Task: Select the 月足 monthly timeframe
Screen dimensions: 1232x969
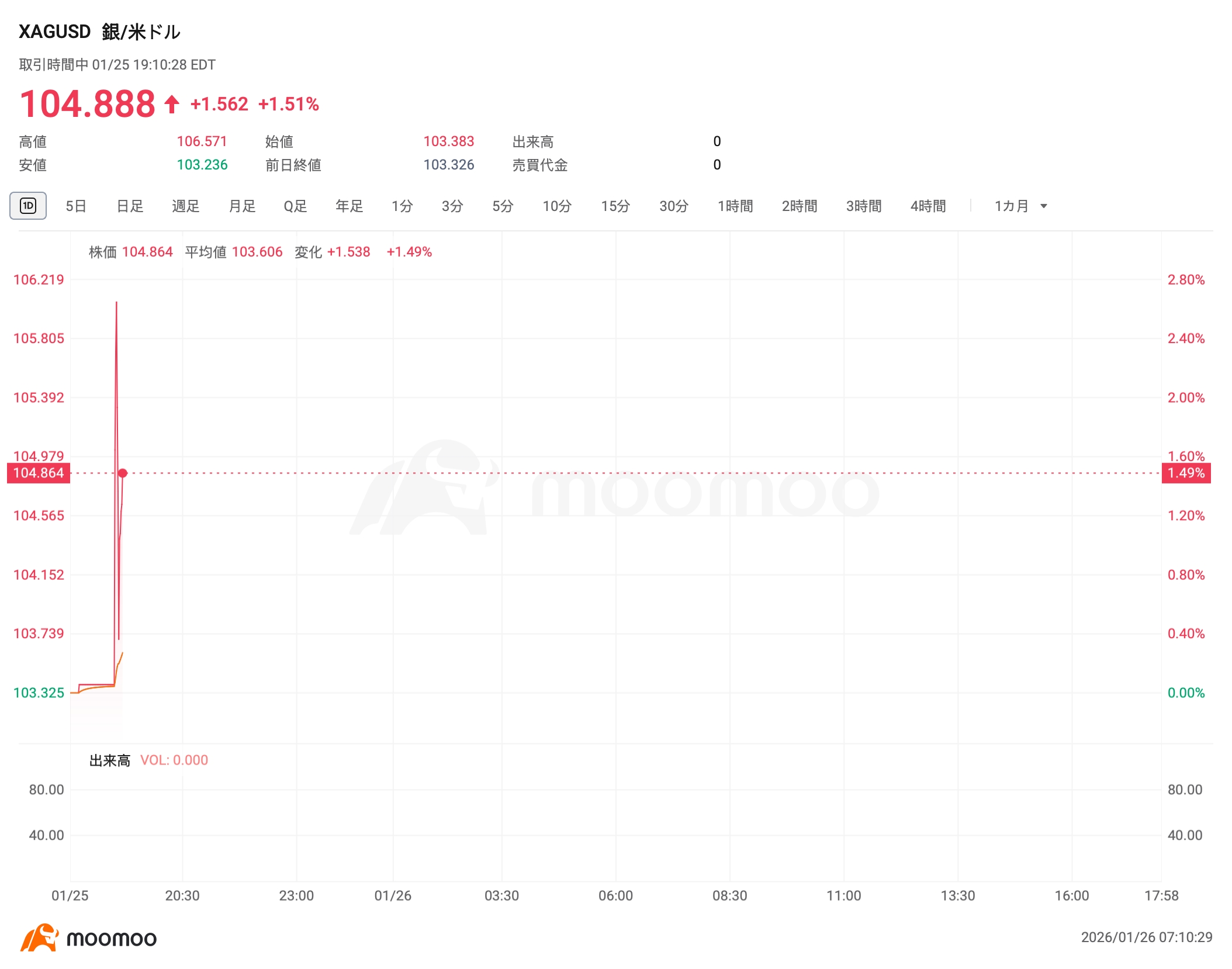Action: (x=241, y=206)
